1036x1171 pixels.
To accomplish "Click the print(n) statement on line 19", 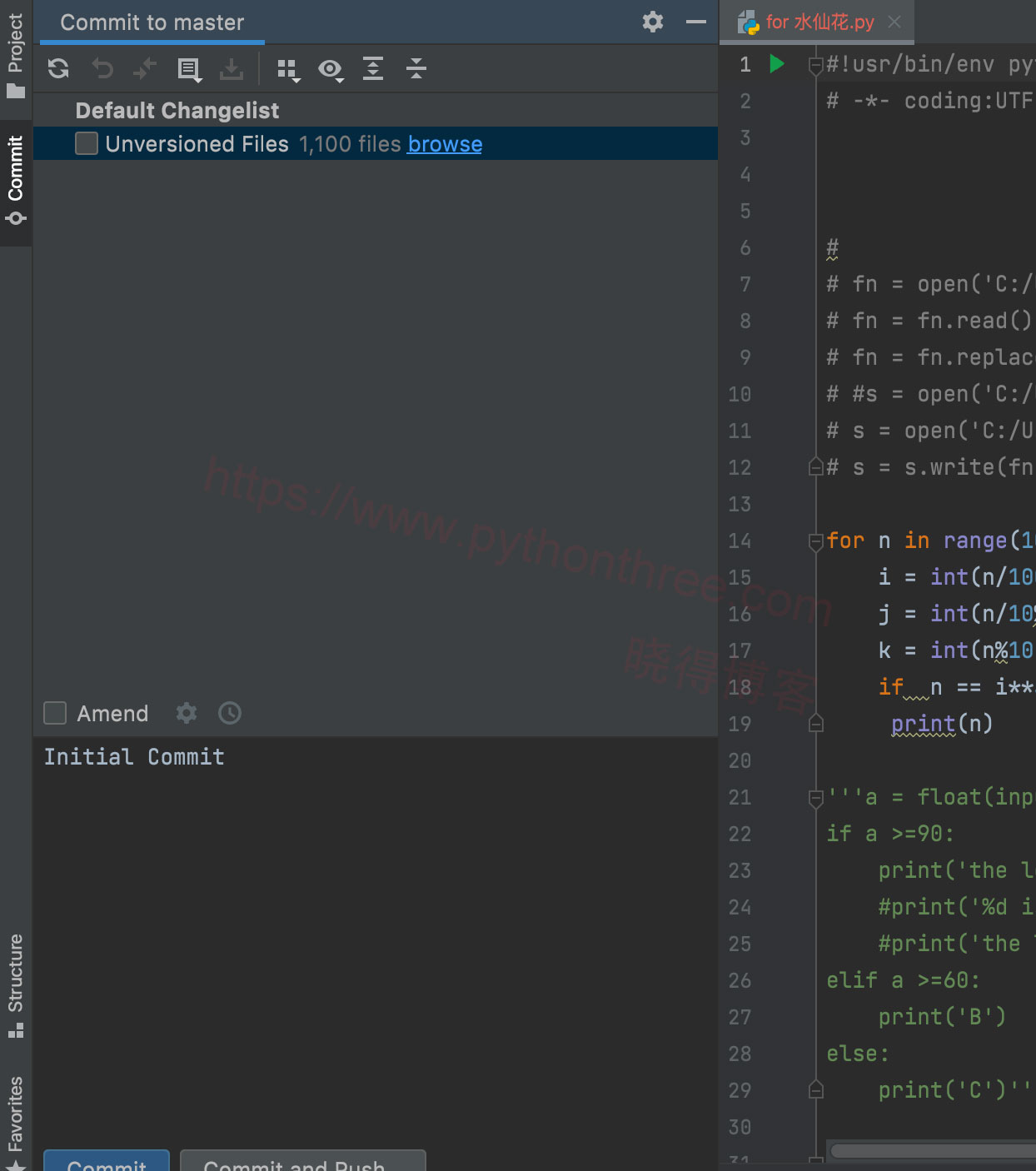I will (942, 724).
